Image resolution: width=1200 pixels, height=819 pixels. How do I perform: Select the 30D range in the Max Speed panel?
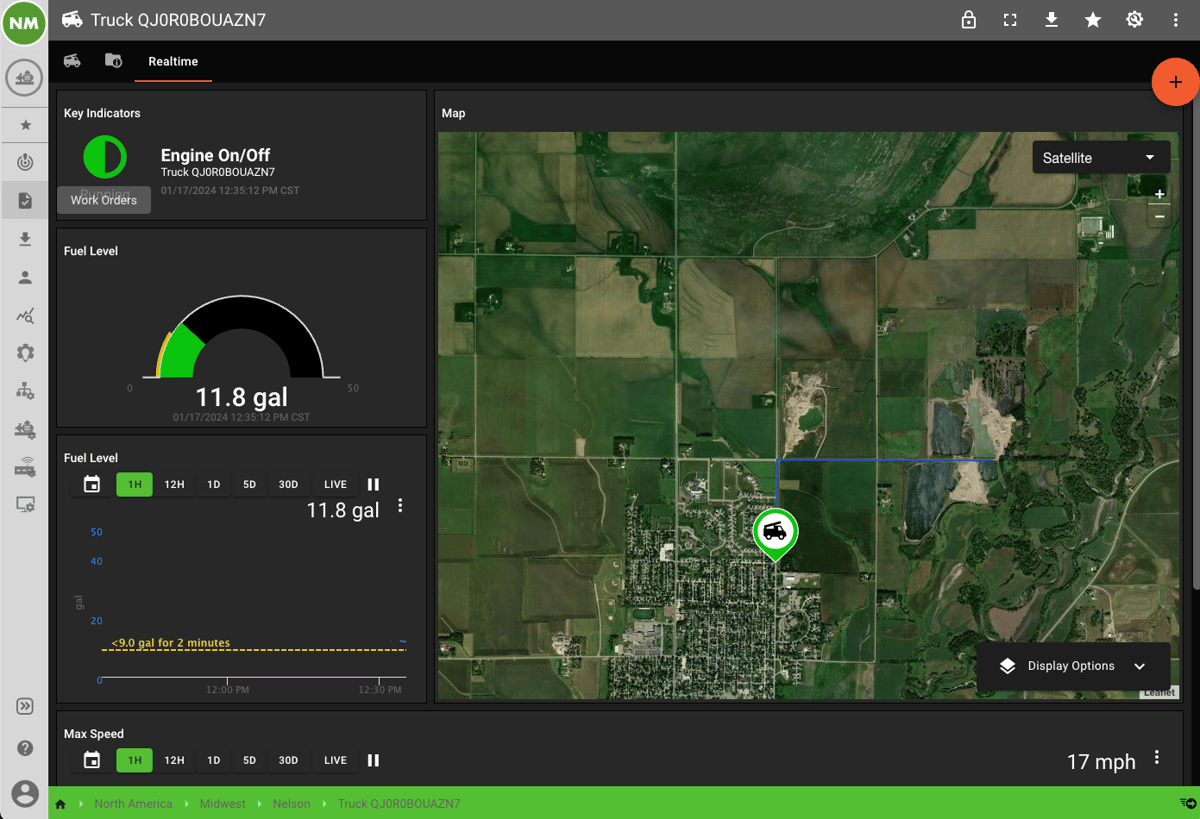point(288,760)
